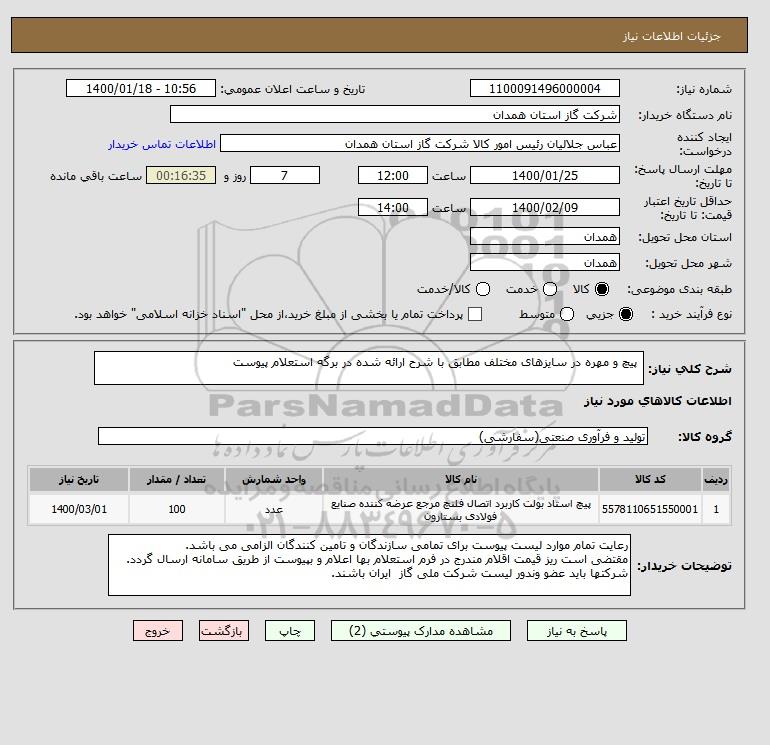Select the خدمت radio button

pyautogui.click(x=550, y=289)
